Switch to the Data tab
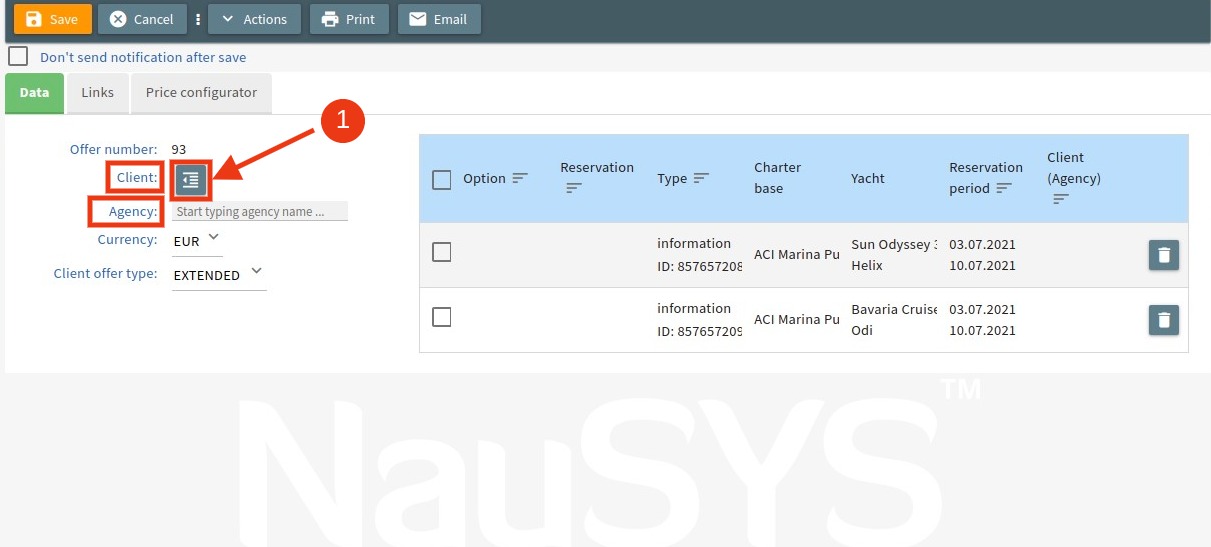1211x547 pixels. click(34, 92)
